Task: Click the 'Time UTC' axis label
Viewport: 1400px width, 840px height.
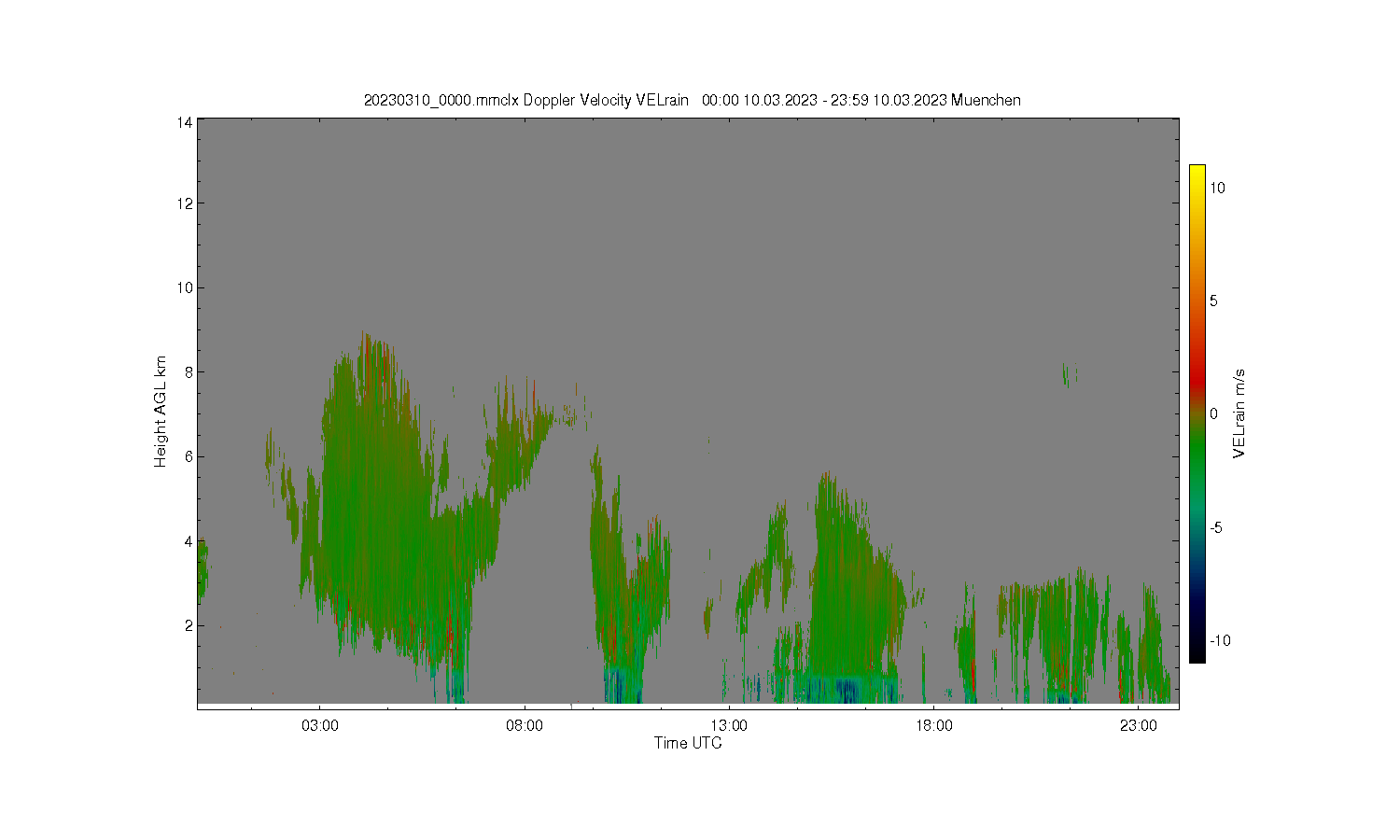Action: pyautogui.click(x=688, y=743)
